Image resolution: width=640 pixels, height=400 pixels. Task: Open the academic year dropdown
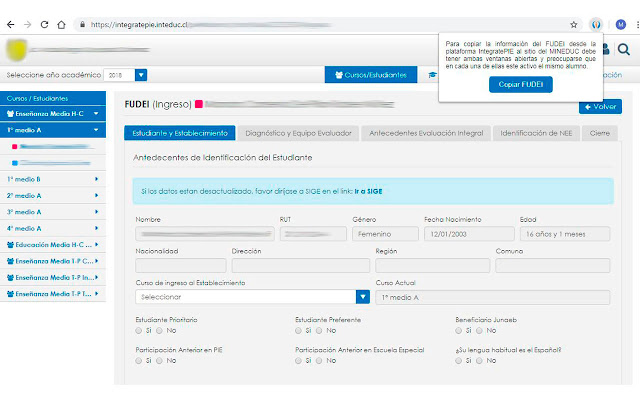(141, 75)
